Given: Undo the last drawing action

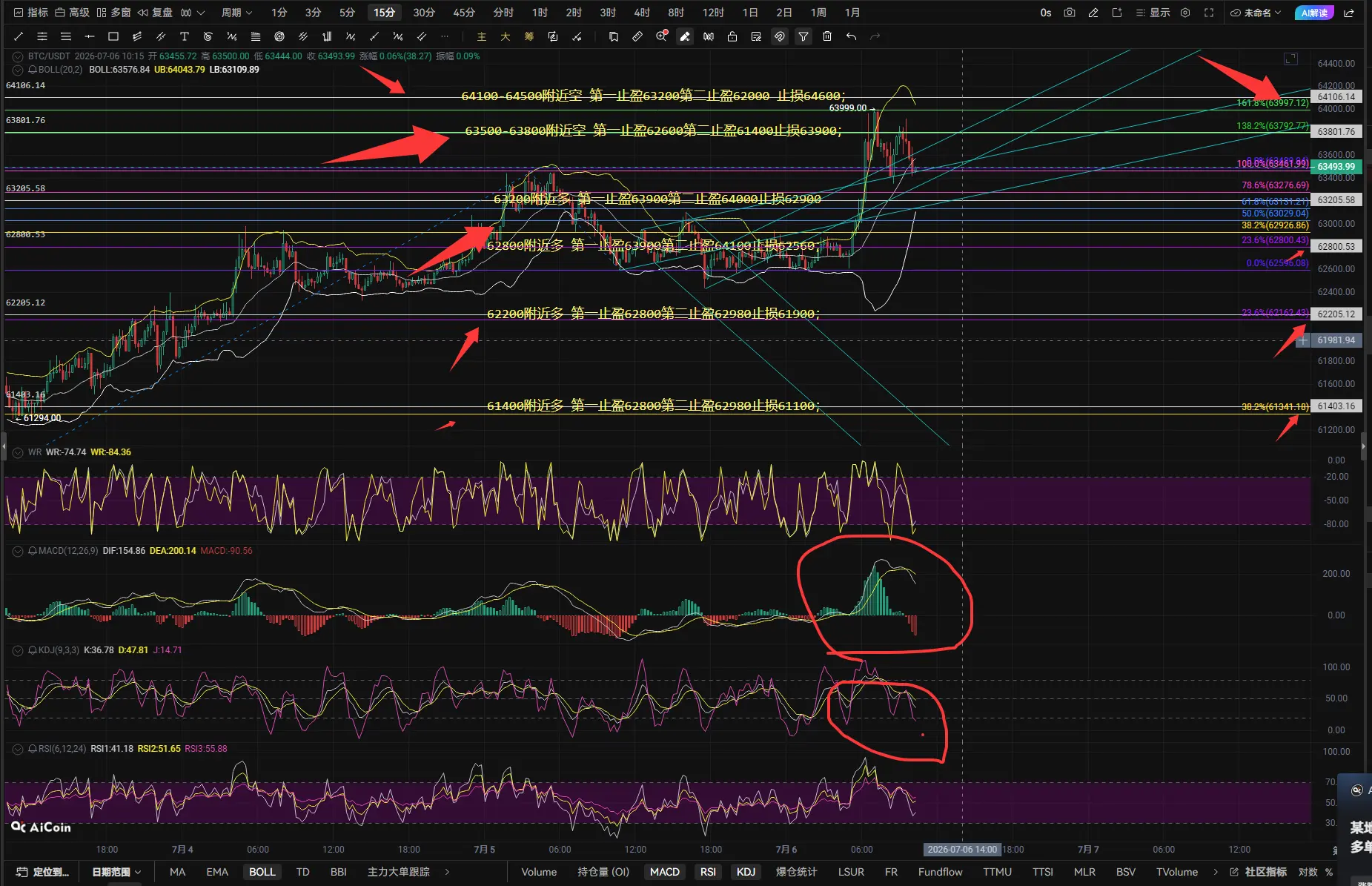Looking at the screenshot, I should point(851,36).
